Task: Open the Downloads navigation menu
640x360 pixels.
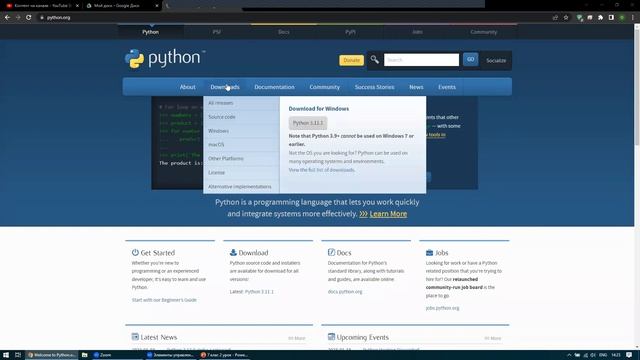Action: coord(225,87)
